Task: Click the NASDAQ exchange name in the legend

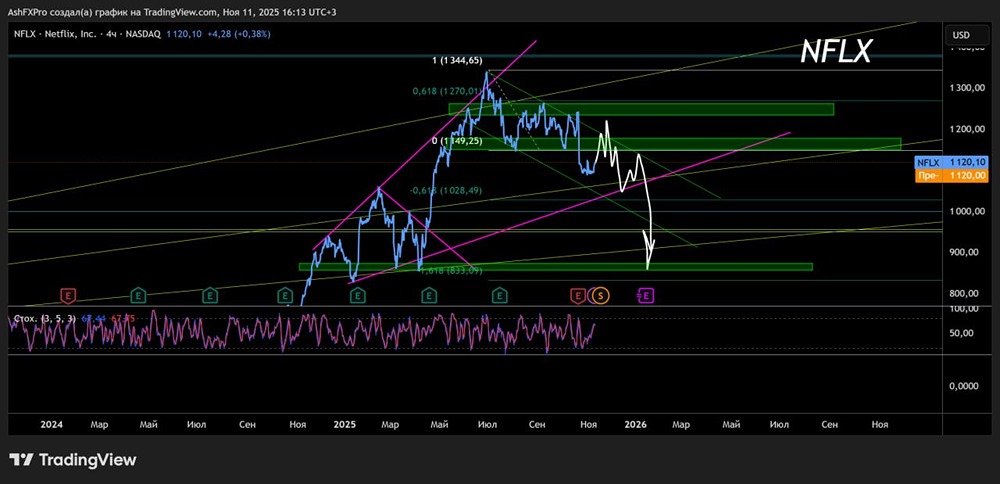Action: (143, 34)
